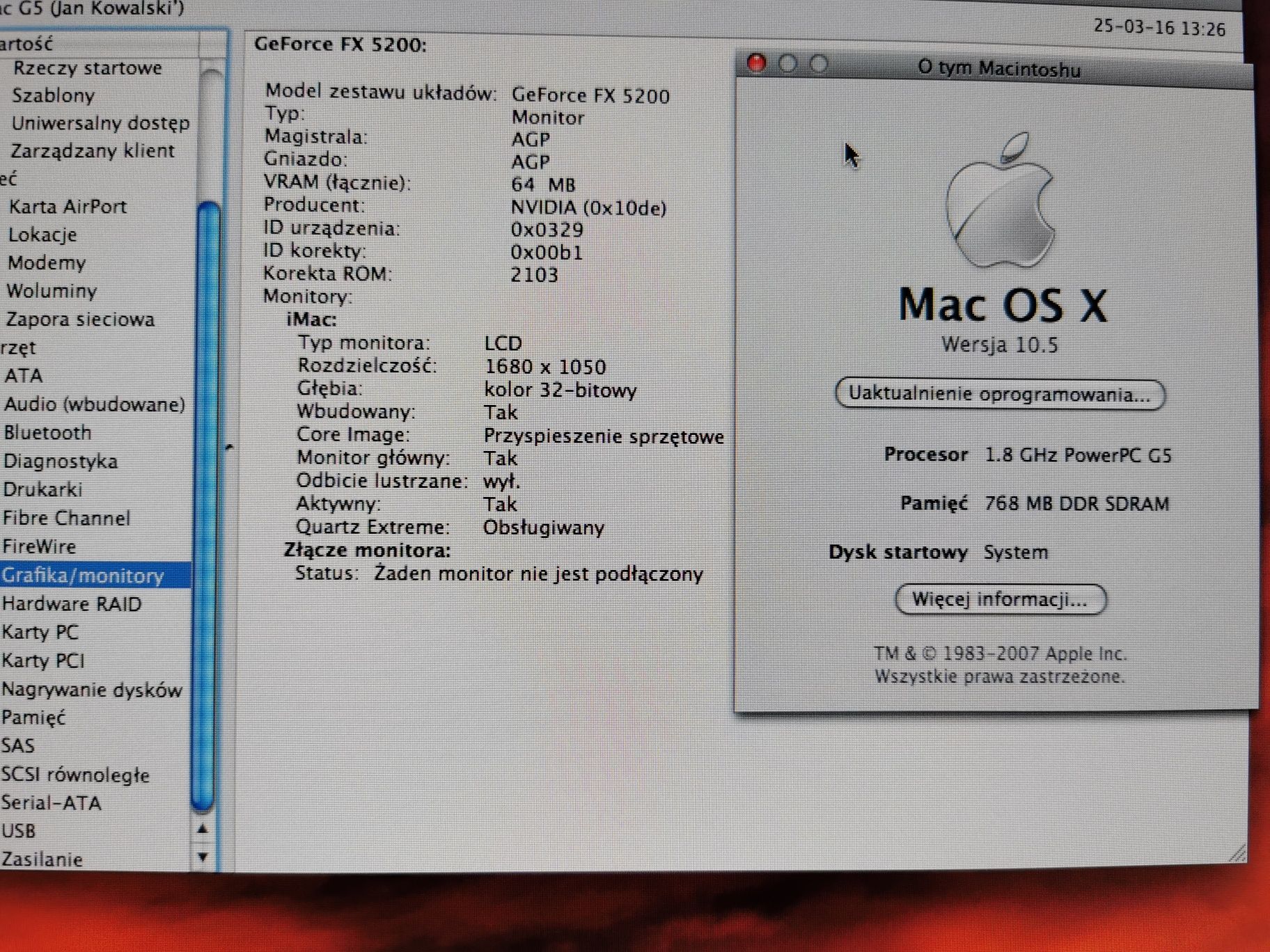Click Żaden monitor nie jest podłączony status
The image size is (1270, 952).
click(x=538, y=574)
